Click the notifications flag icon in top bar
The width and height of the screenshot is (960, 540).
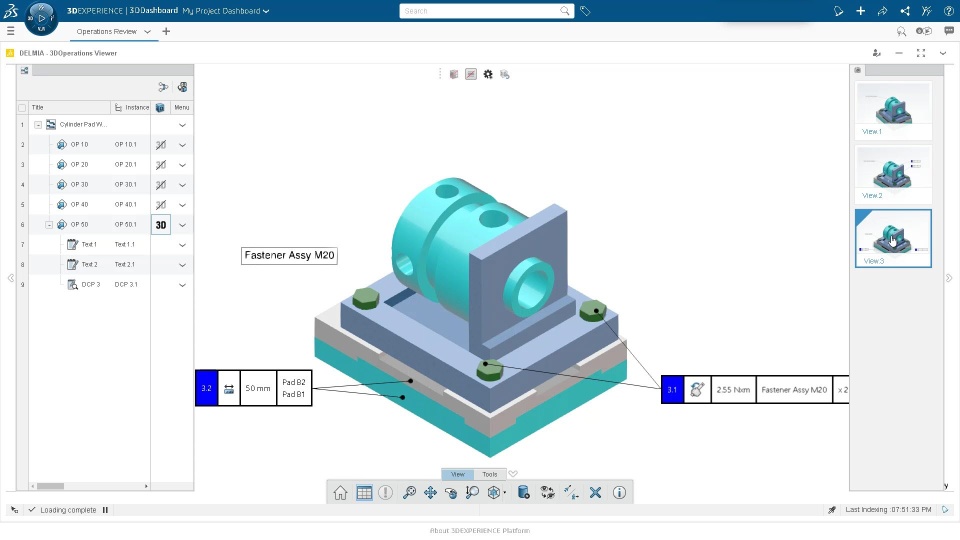tap(839, 11)
